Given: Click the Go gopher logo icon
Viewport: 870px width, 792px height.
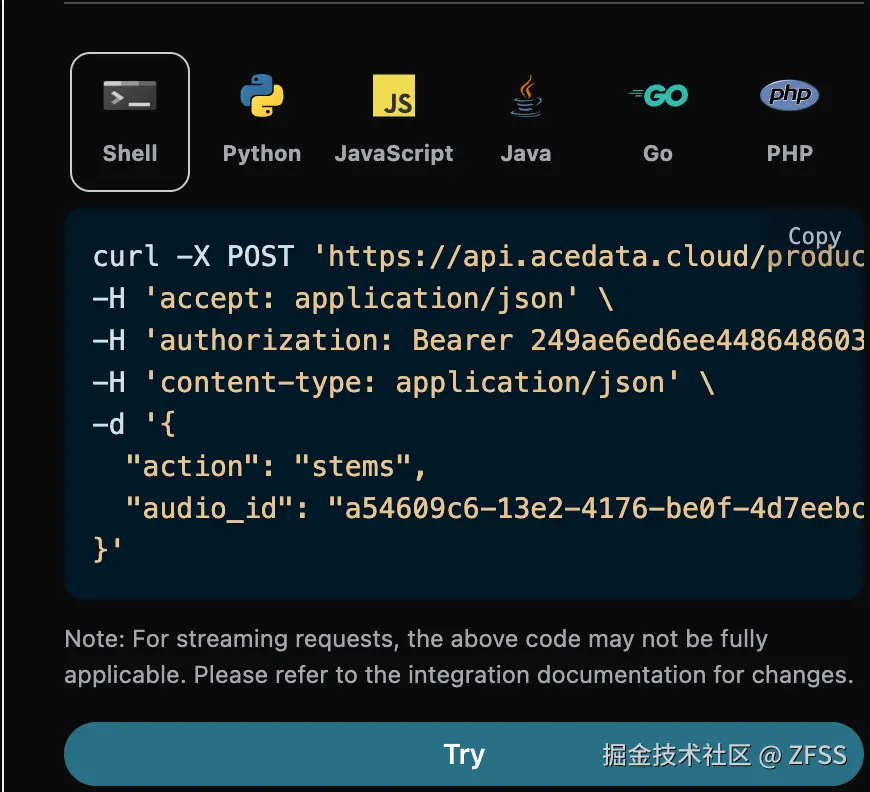Looking at the screenshot, I should [658, 95].
